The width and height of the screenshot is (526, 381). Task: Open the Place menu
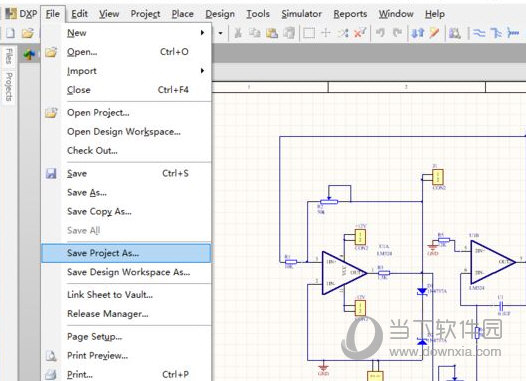coord(182,14)
